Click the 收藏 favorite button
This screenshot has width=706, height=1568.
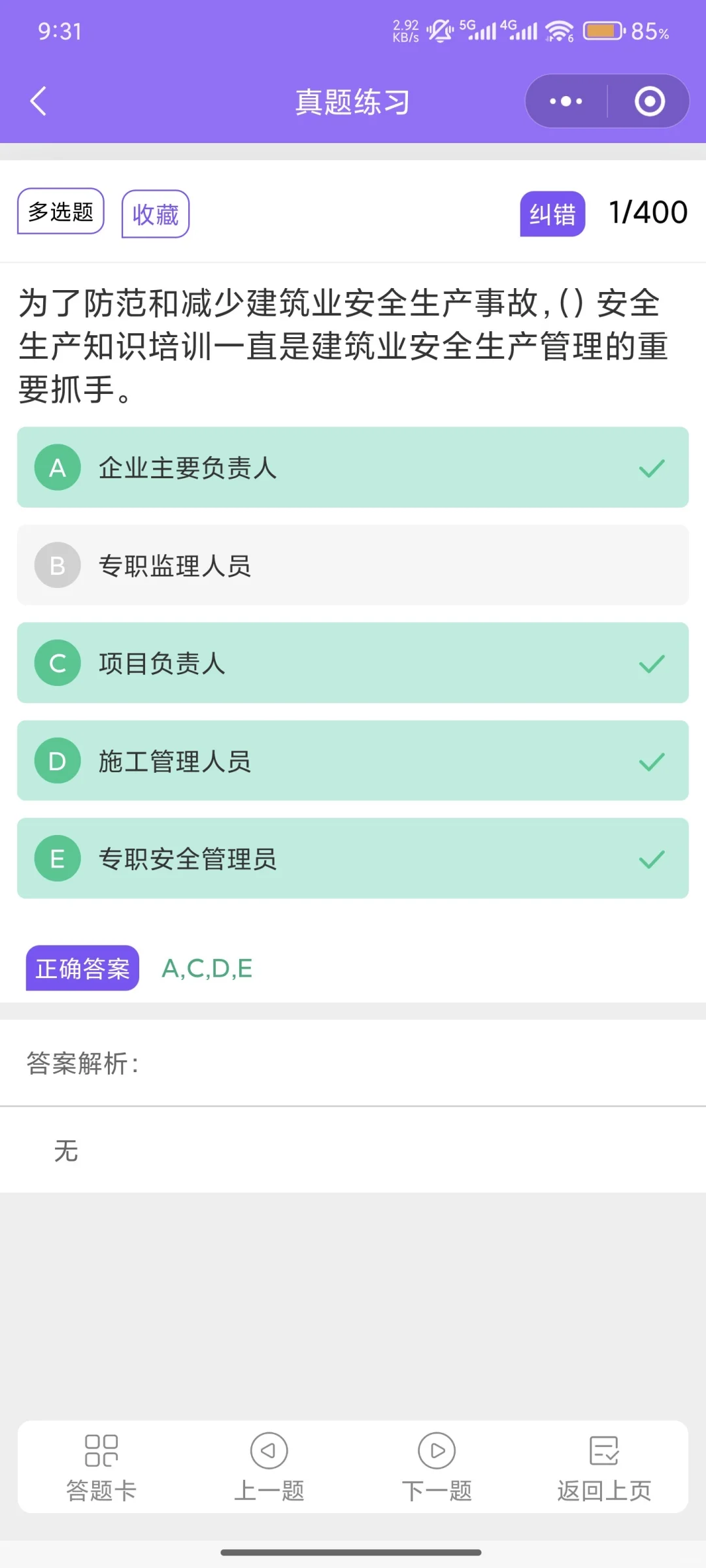point(156,214)
